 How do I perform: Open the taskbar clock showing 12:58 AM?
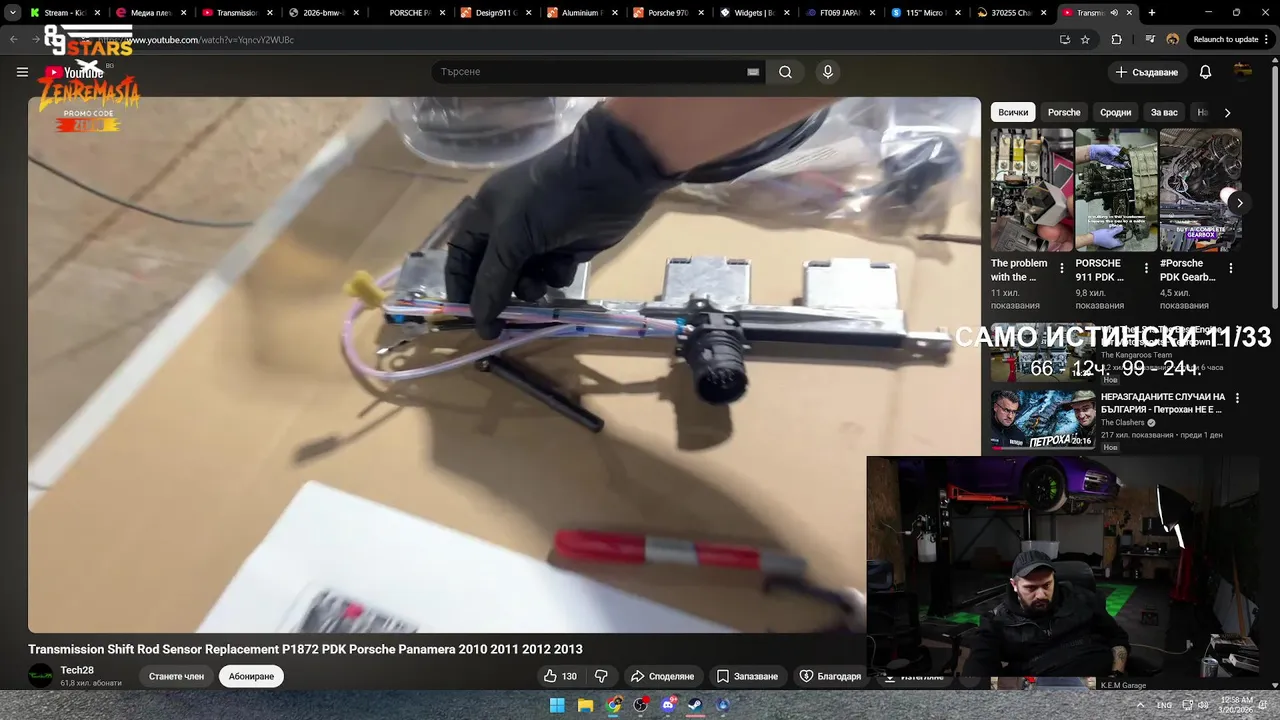coord(1237,705)
